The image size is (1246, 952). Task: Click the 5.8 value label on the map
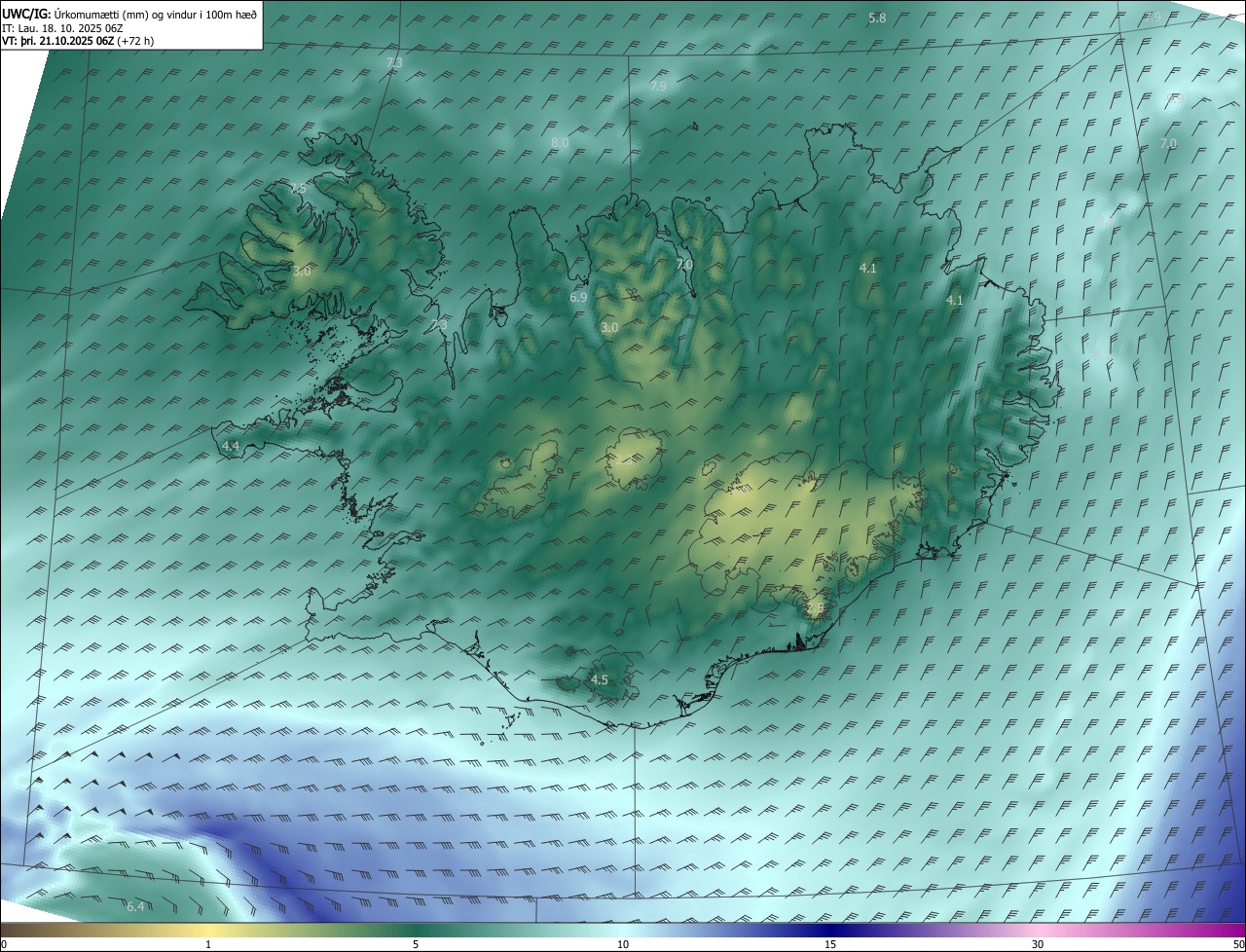877,18
